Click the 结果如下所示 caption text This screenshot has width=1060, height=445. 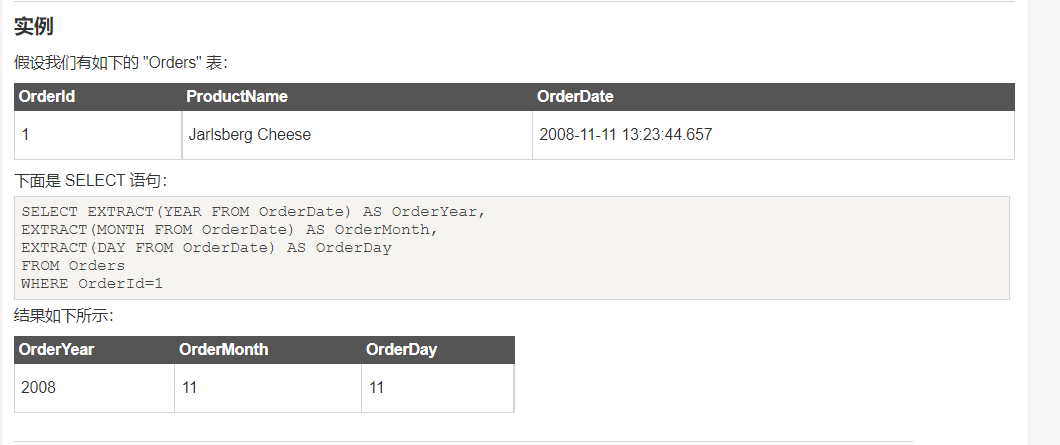point(64,316)
